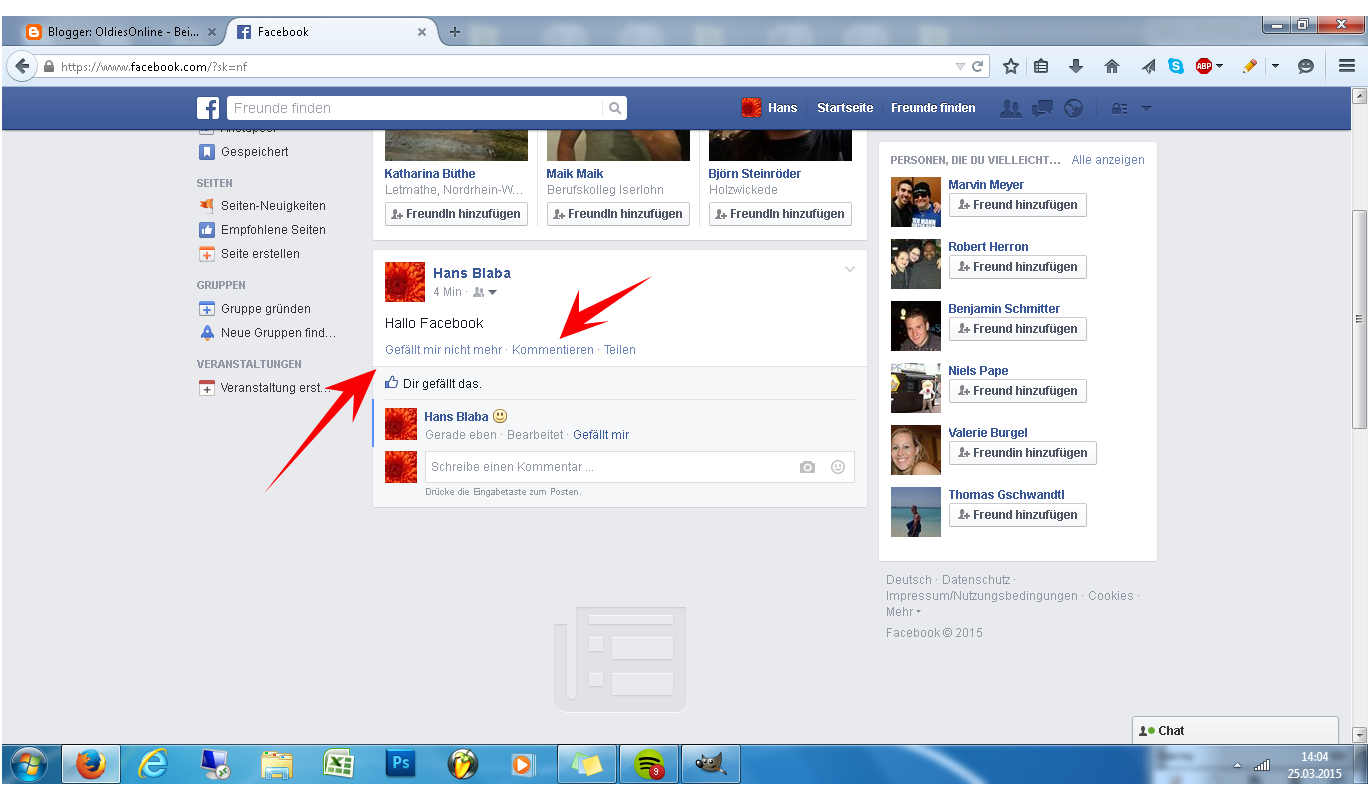Attach a photo using the camera icon
Screen dimensions: 1370x800
(x=808, y=466)
